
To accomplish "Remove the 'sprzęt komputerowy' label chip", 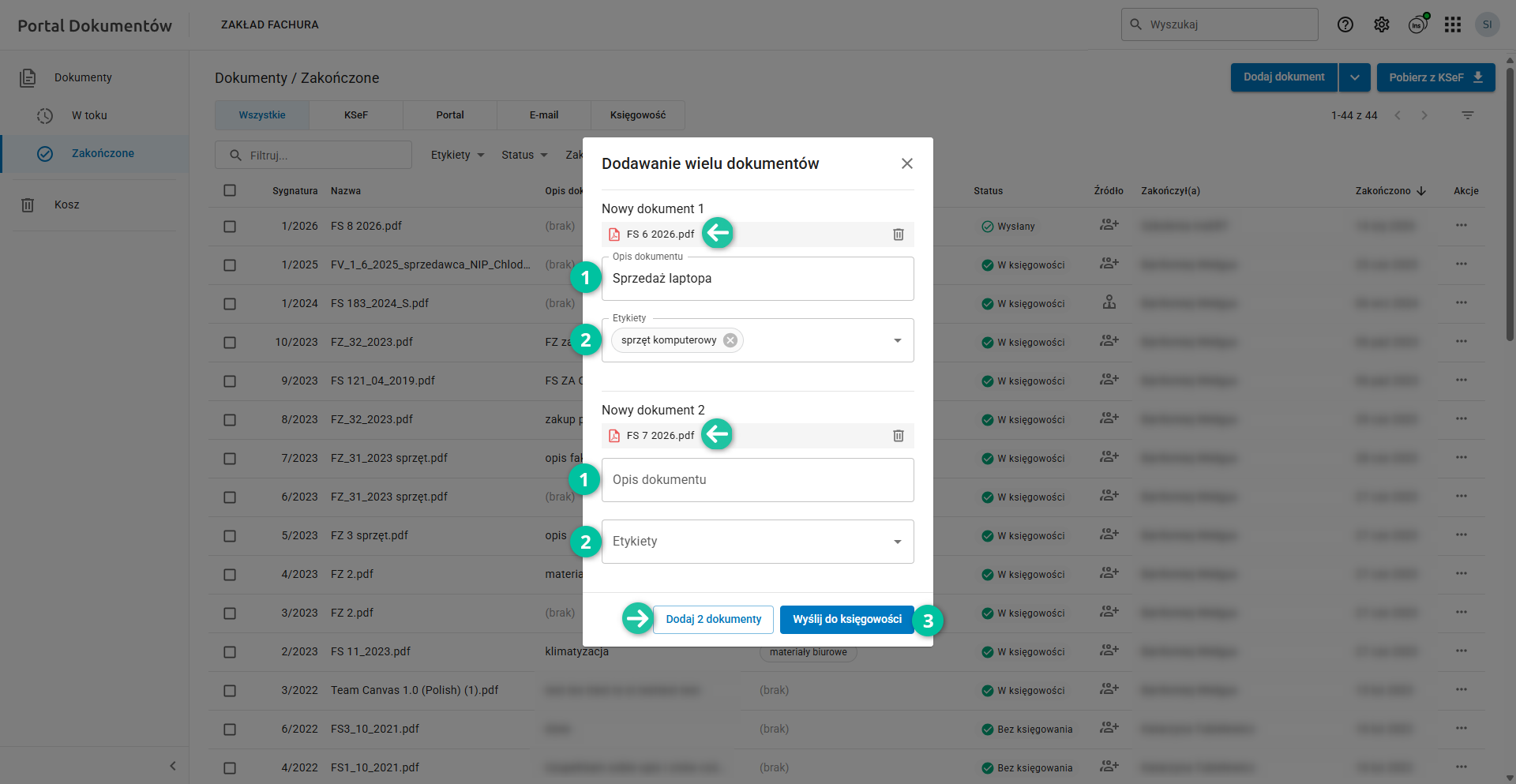I will (730, 340).
